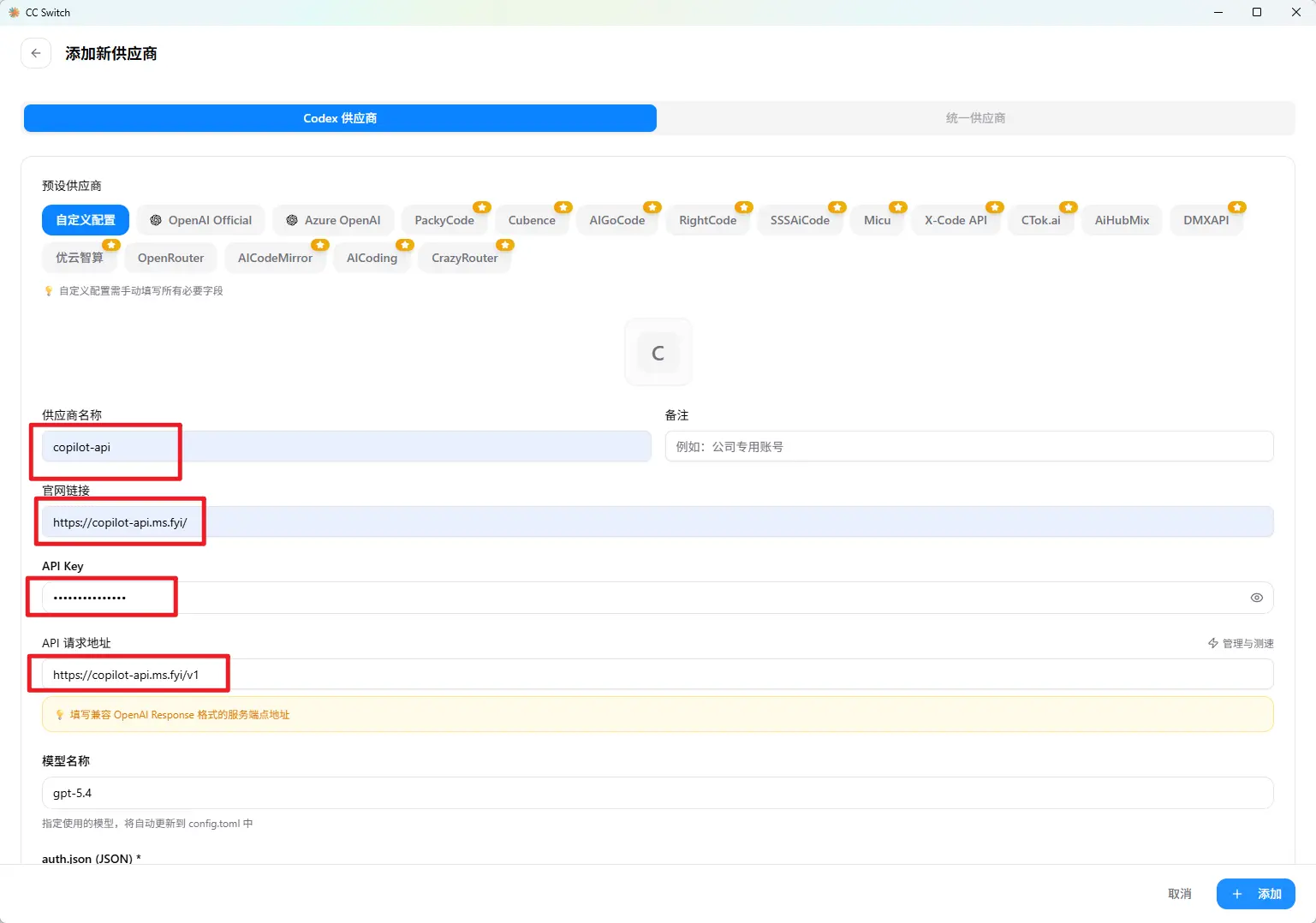
Task: Choose the OpenRouter preset
Action: click(x=170, y=258)
